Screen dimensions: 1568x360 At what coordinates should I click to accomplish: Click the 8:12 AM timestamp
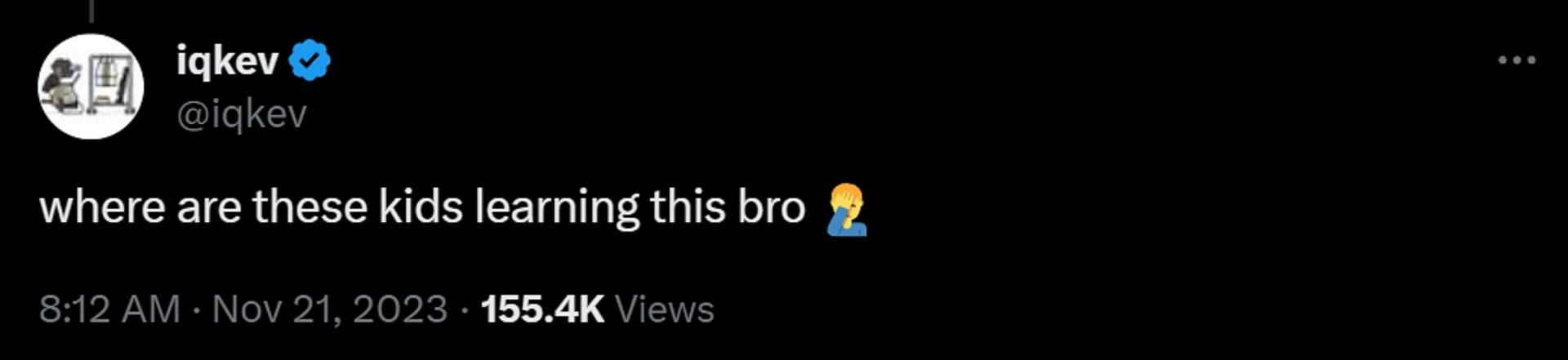pyautogui.click(x=109, y=309)
